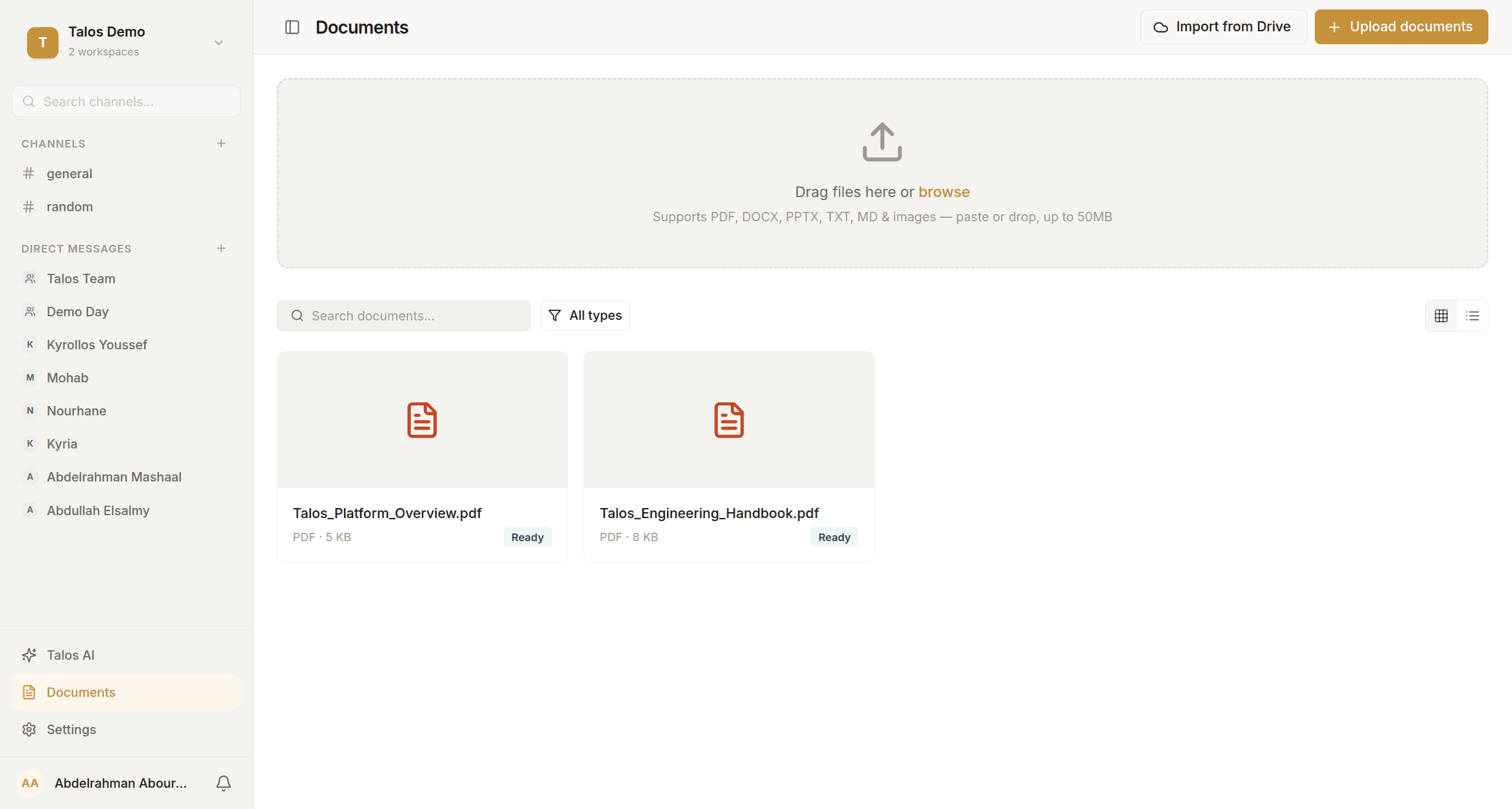Click the funnel filter icon
This screenshot has height=809, width=1512.
click(554, 316)
